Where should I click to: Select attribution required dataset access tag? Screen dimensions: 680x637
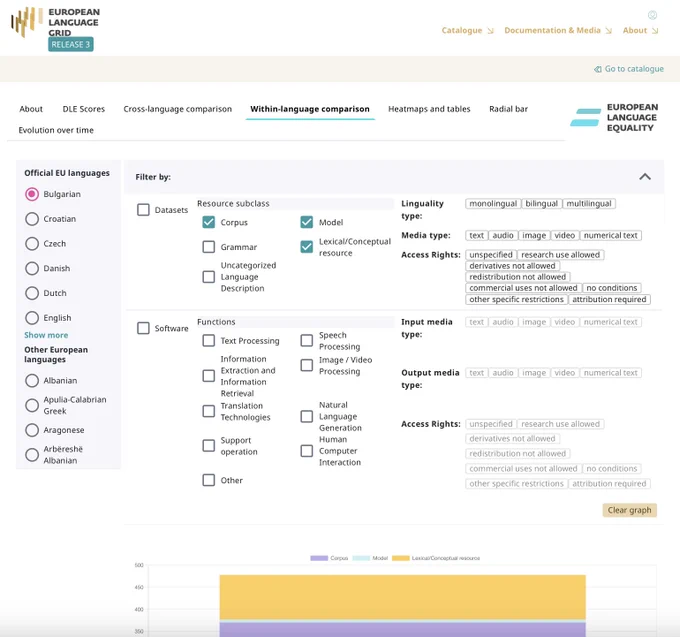click(x=609, y=299)
